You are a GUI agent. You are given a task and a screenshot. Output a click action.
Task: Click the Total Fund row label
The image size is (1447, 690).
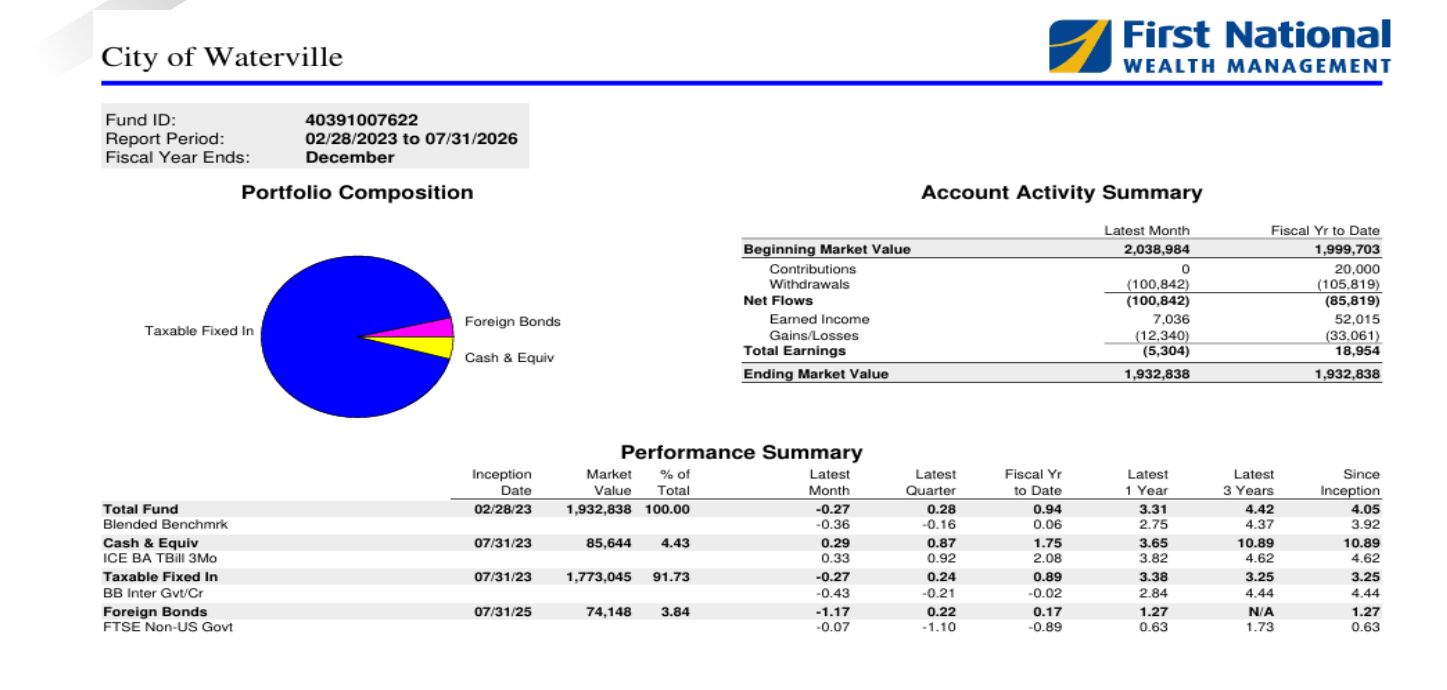coord(141,509)
